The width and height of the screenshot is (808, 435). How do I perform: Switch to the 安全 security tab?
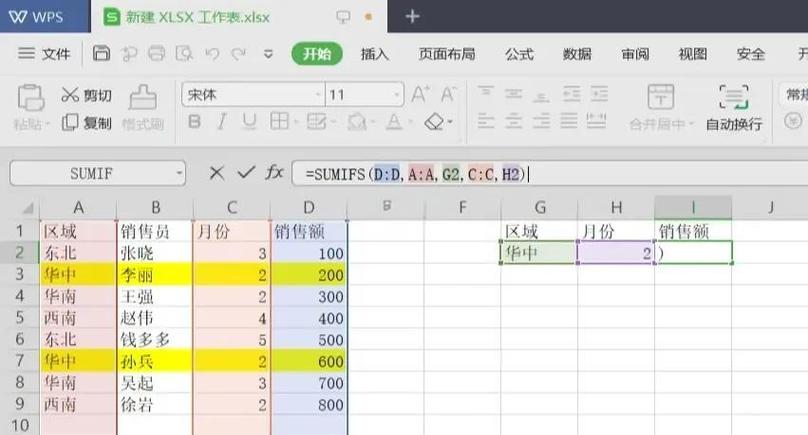click(x=751, y=54)
